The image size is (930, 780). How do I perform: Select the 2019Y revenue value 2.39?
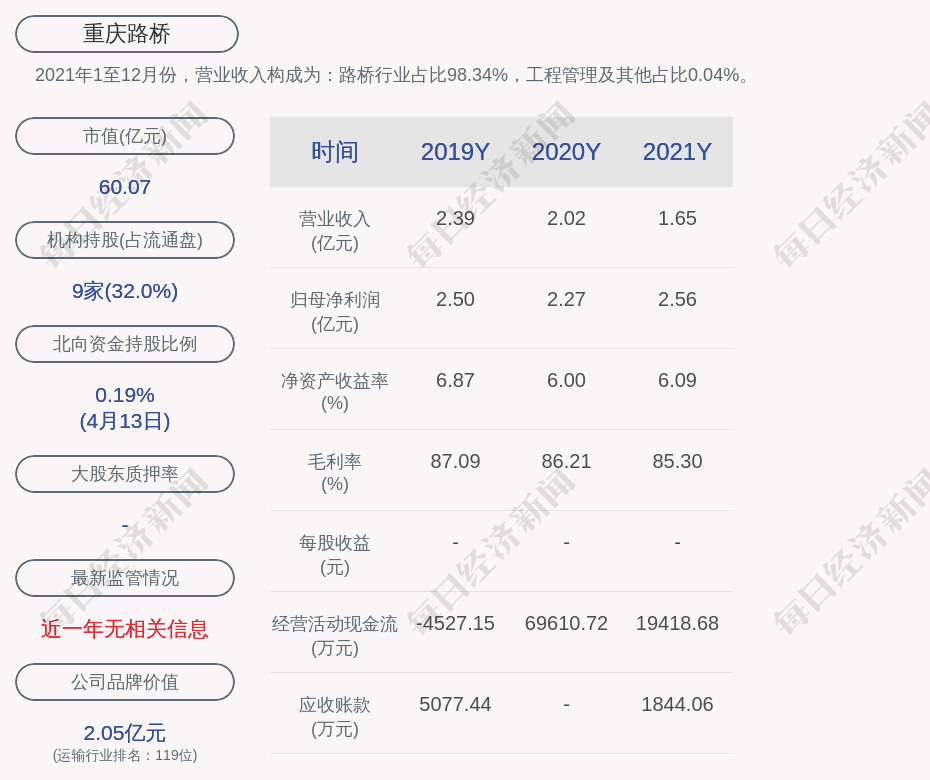[x=455, y=218]
